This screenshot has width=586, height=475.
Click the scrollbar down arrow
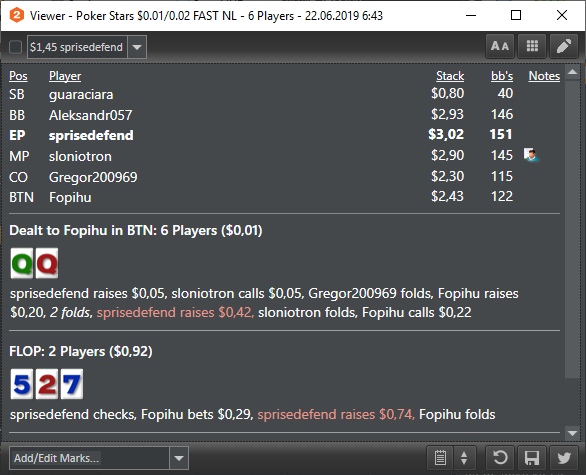point(572,433)
